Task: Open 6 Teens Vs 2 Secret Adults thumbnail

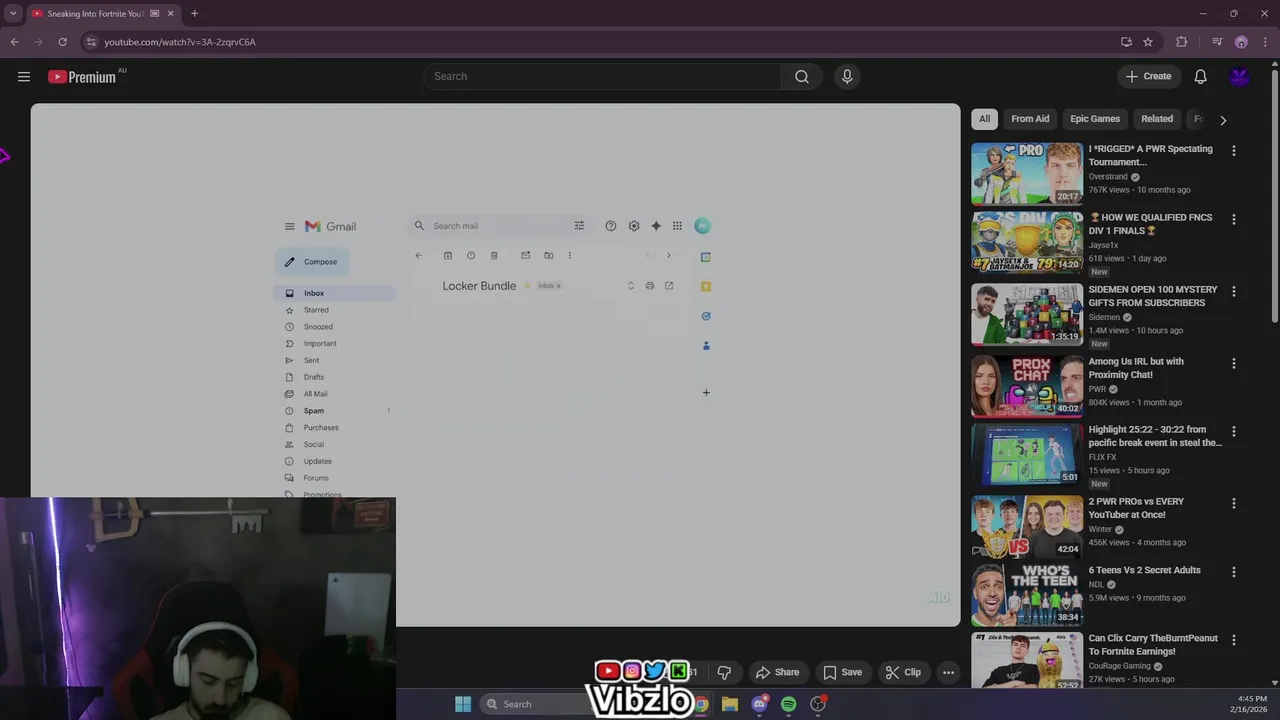Action: coord(1027,596)
